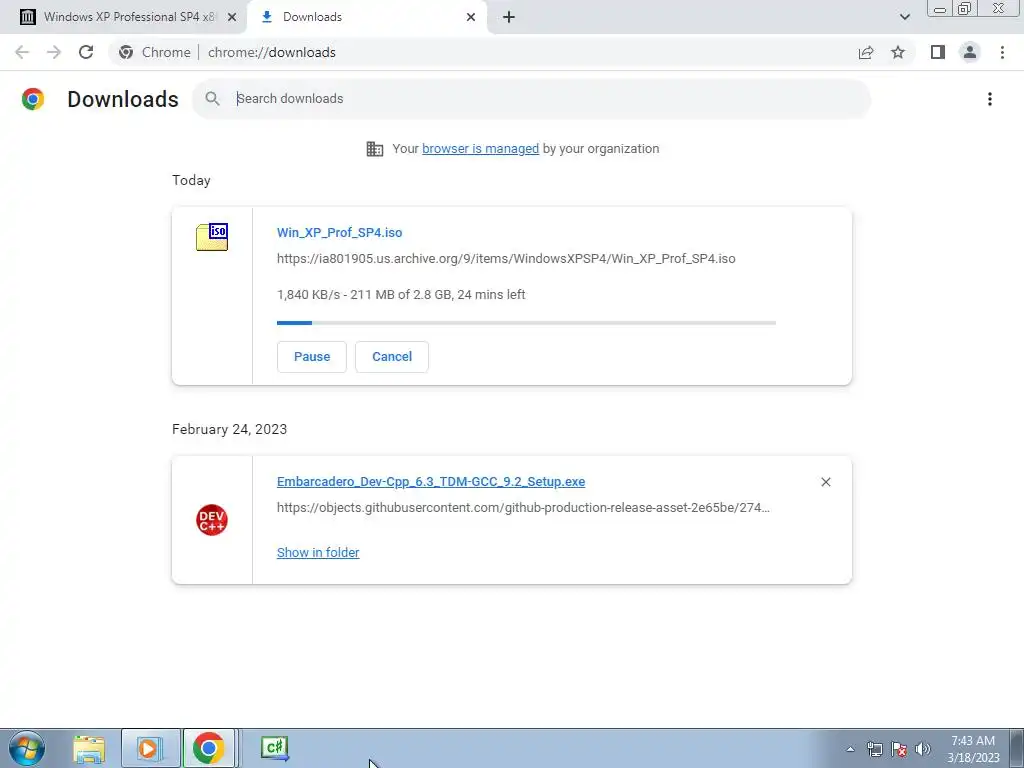1024x768 pixels.
Task: Click the Chrome logo beside Downloads title
Action: click(x=33, y=99)
